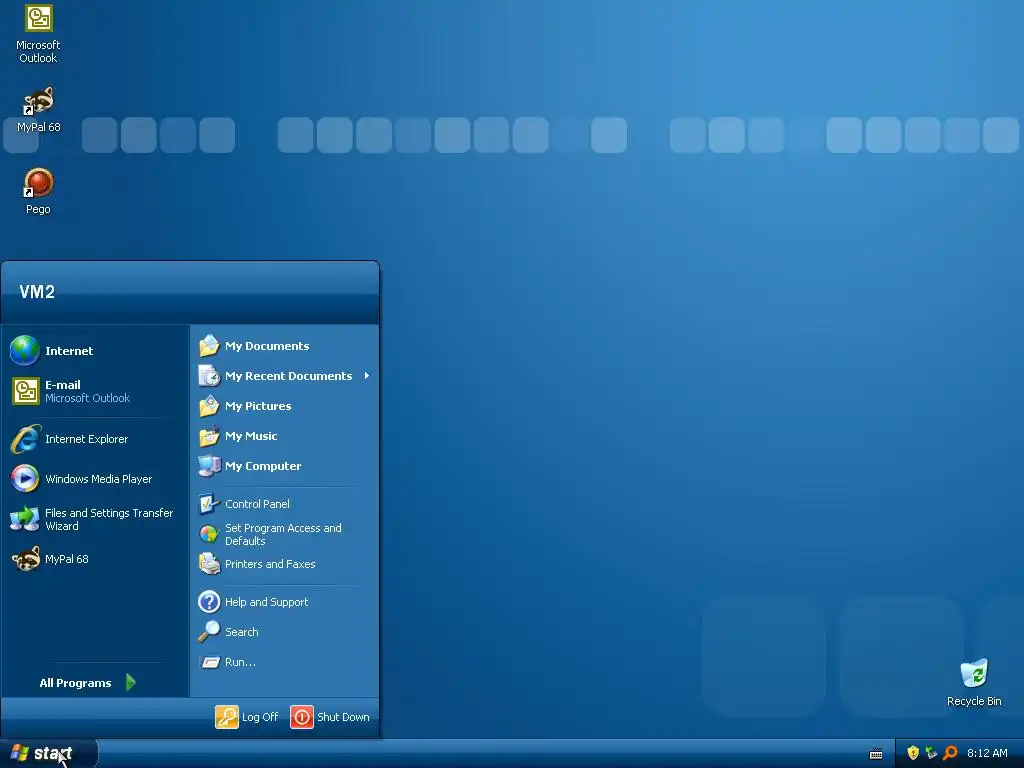Open My Pictures text link
1024x768 pixels.
coord(258,406)
